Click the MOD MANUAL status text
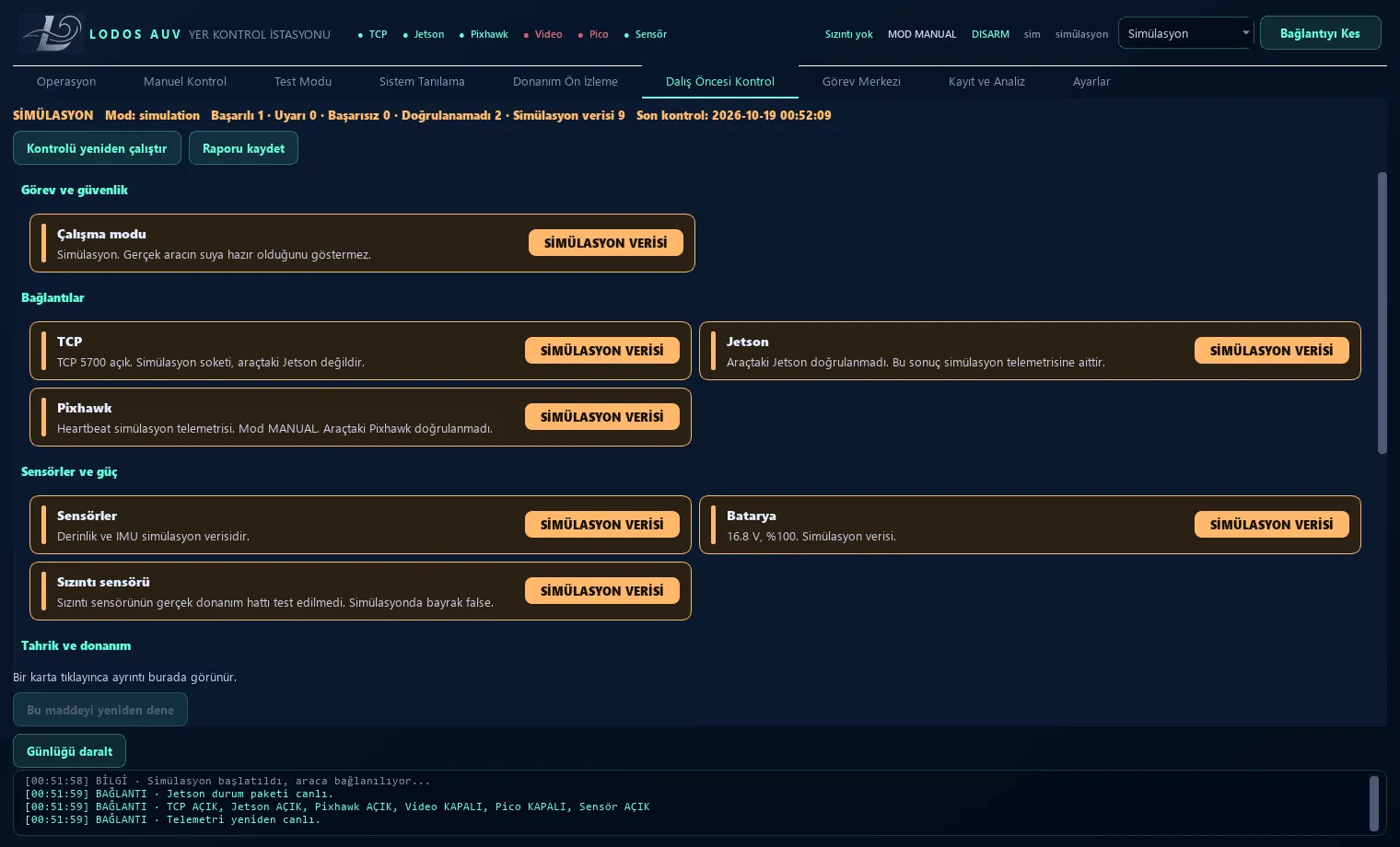1400x847 pixels. pos(922,34)
